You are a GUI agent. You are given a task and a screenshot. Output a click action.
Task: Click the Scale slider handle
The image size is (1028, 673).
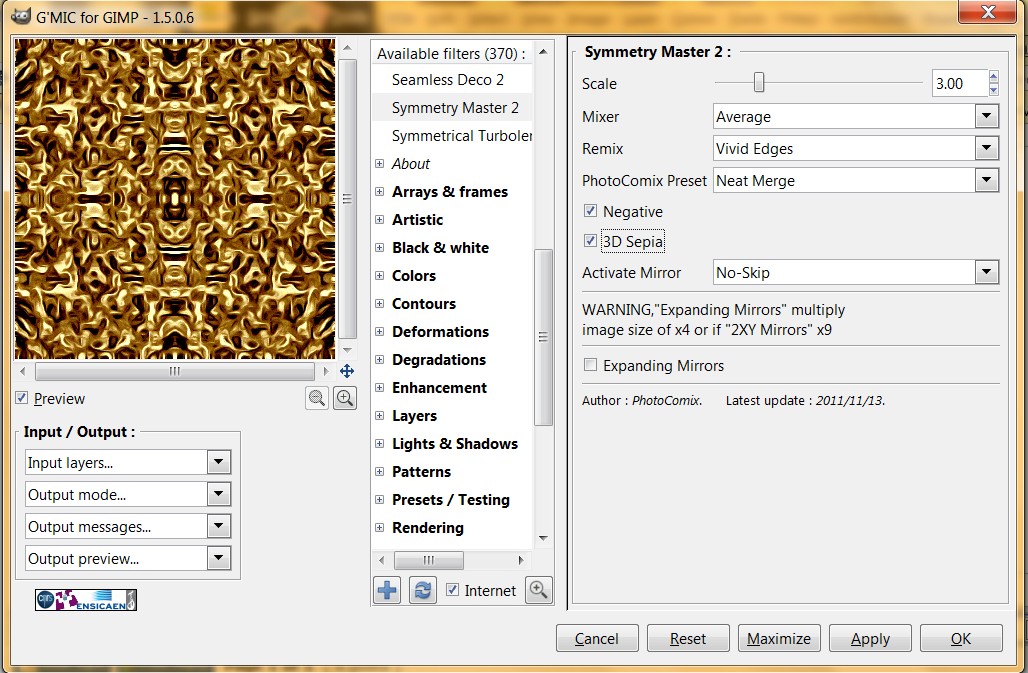[759, 83]
